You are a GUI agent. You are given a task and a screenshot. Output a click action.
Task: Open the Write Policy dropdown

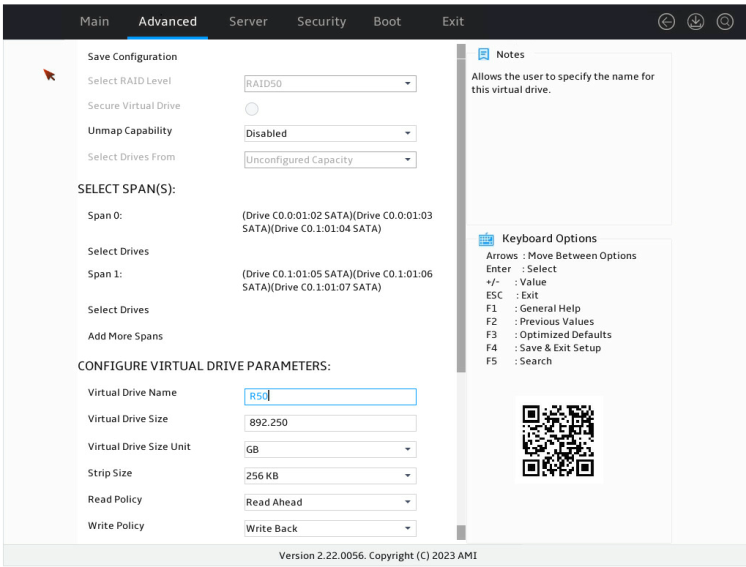click(330, 528)
